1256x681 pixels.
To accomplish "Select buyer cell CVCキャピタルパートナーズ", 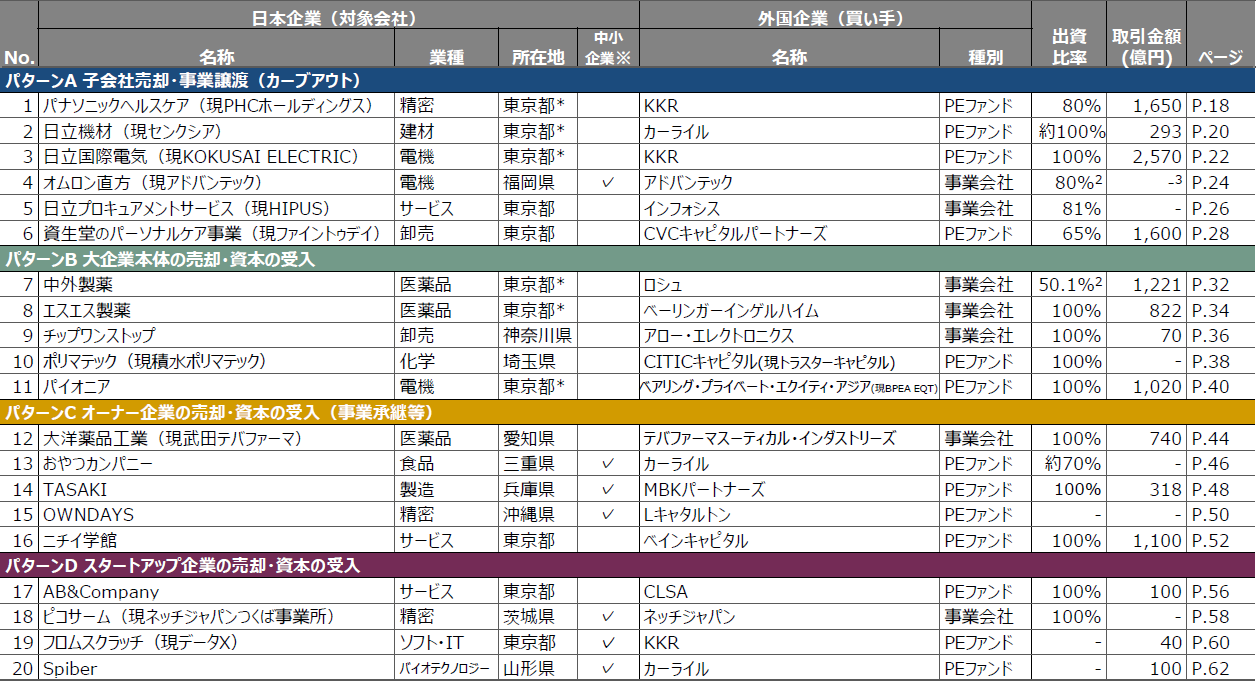I will click(x=789, y=233).
